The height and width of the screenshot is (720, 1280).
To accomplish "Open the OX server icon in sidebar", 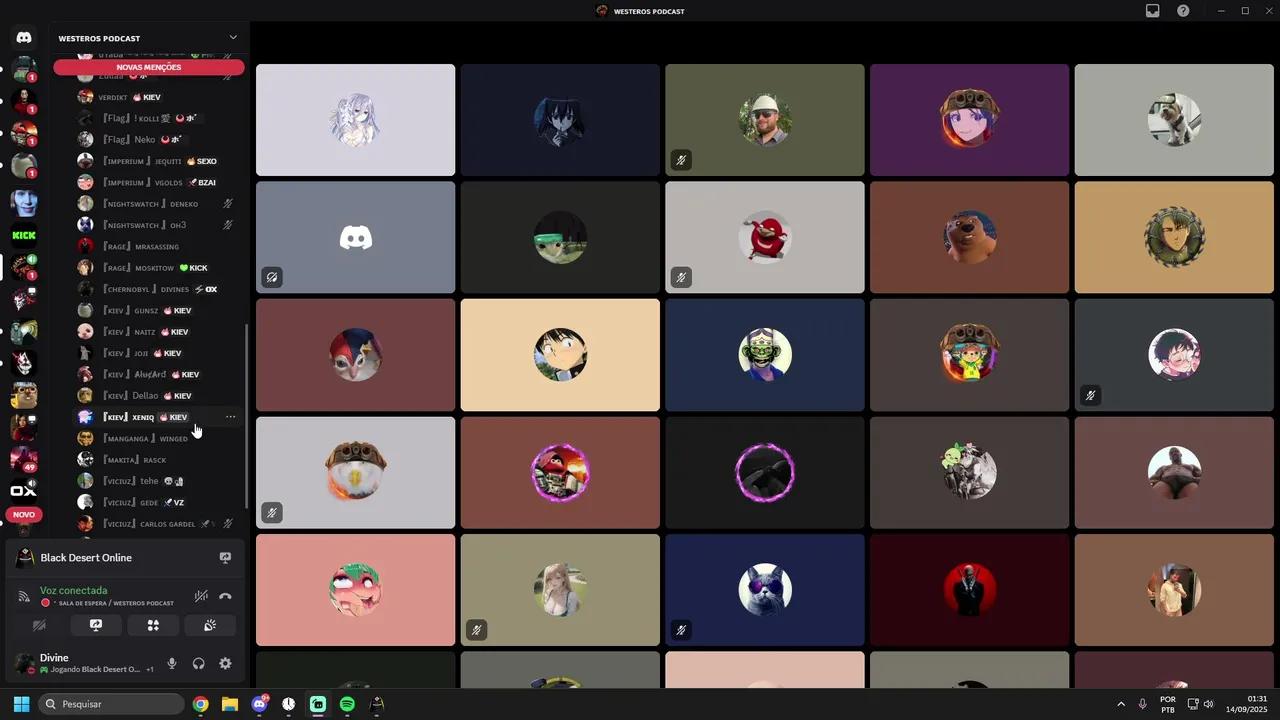I will (x=24, y=490).
